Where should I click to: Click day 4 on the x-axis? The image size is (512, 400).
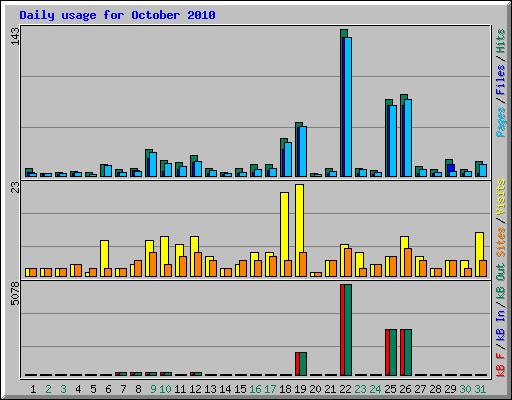78,389
